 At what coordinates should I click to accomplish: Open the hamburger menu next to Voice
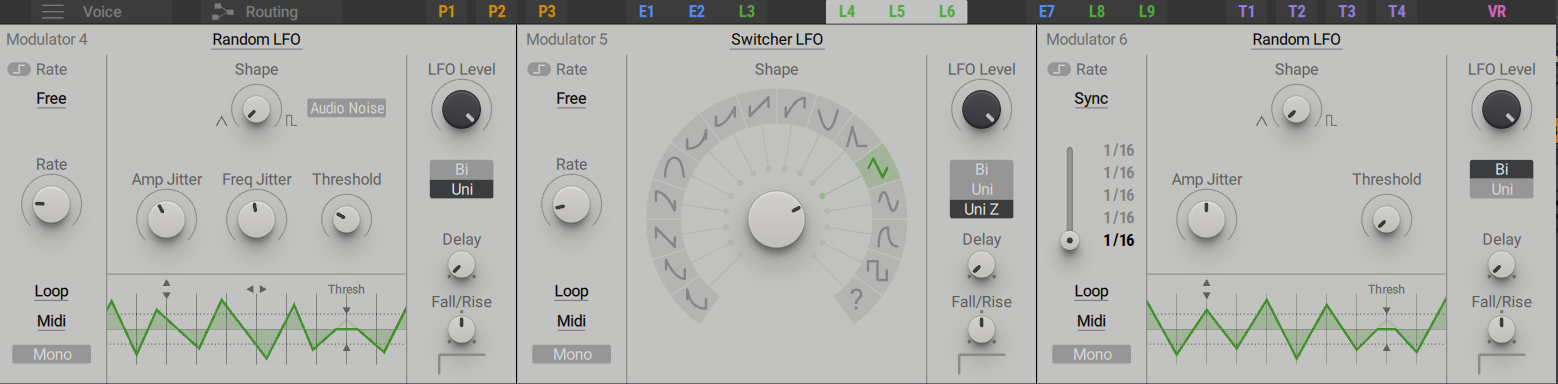[x=52, y=12]
